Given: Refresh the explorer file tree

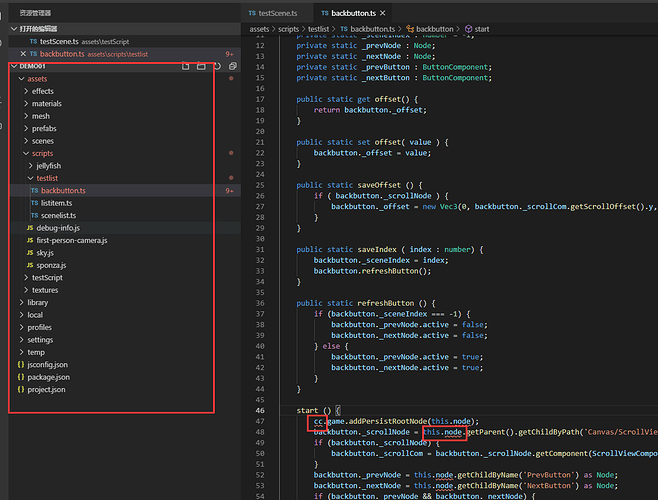Looking at the screenshot, I should click(x=217, y=66).
